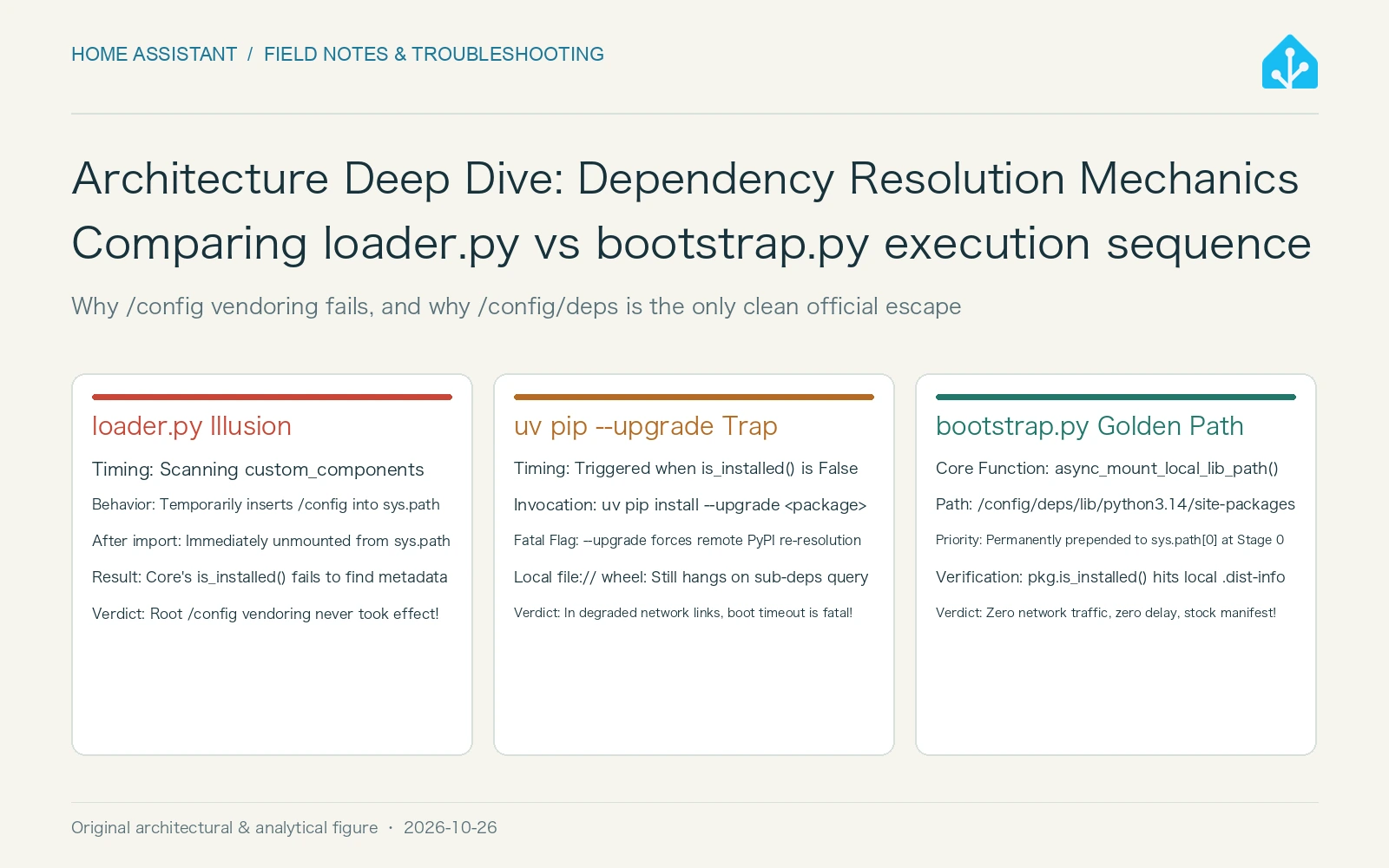Select the 'Architecture Deep Dive: Dependency Resolution Mechanics' heading
The image size is (1389, 868).
pyautogui.click(x=685, y=179)
